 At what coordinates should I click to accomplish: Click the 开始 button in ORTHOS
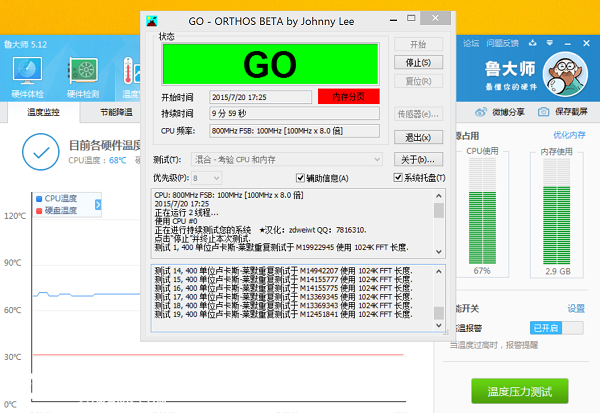pyautogui.click(x=419, y=44)
